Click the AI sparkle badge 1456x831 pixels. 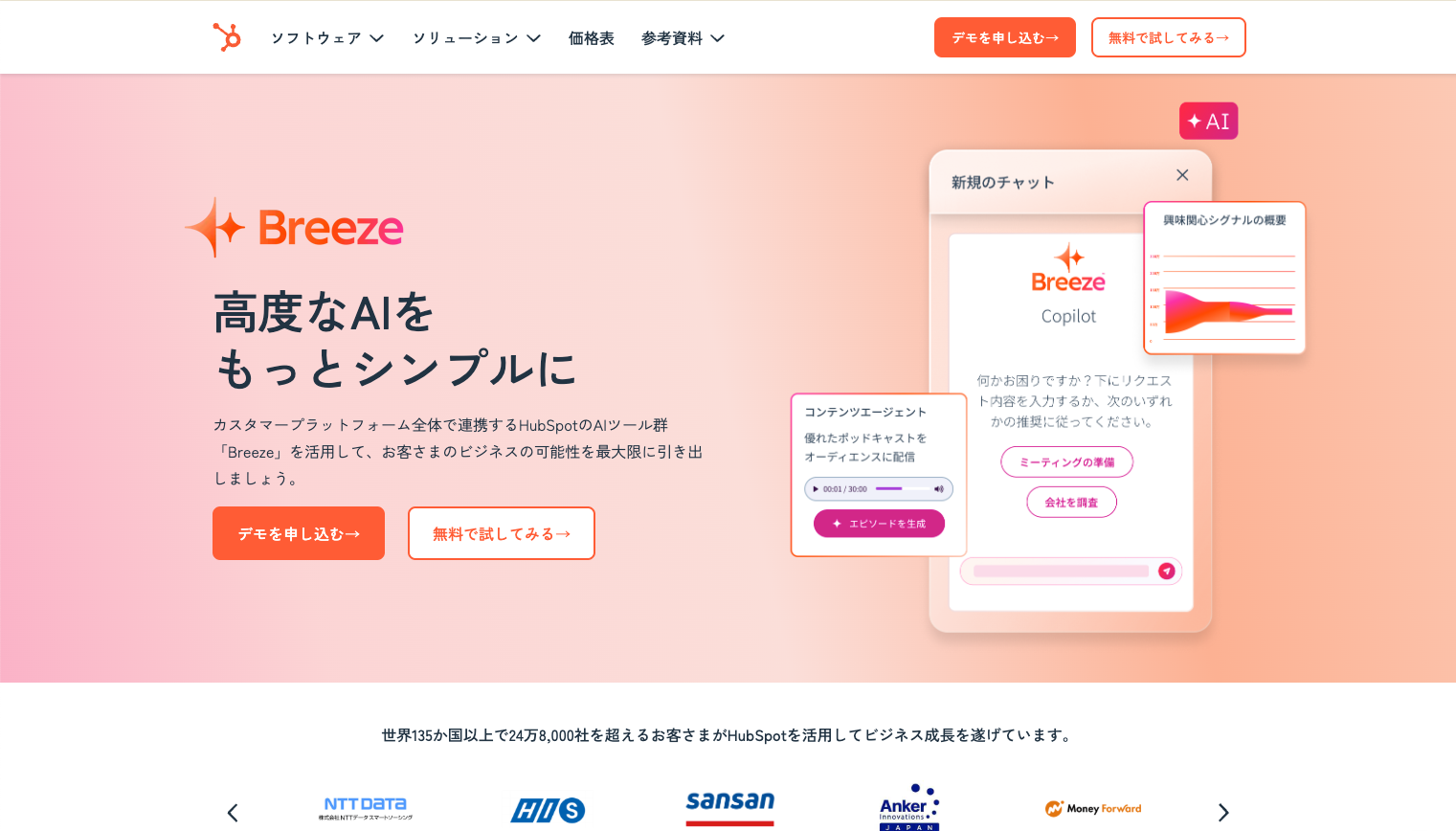tap(1208, 121)
